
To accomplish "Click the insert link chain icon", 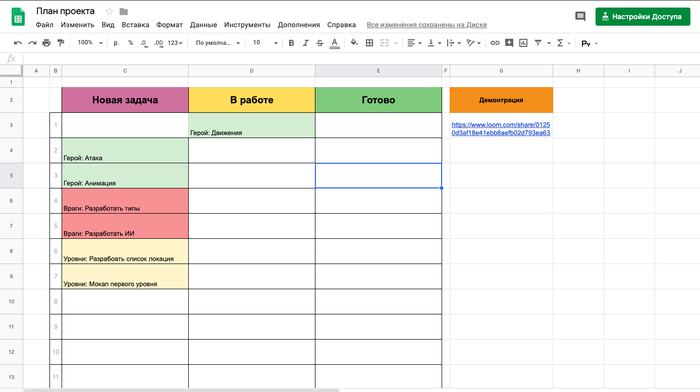I will pos(495,43).
